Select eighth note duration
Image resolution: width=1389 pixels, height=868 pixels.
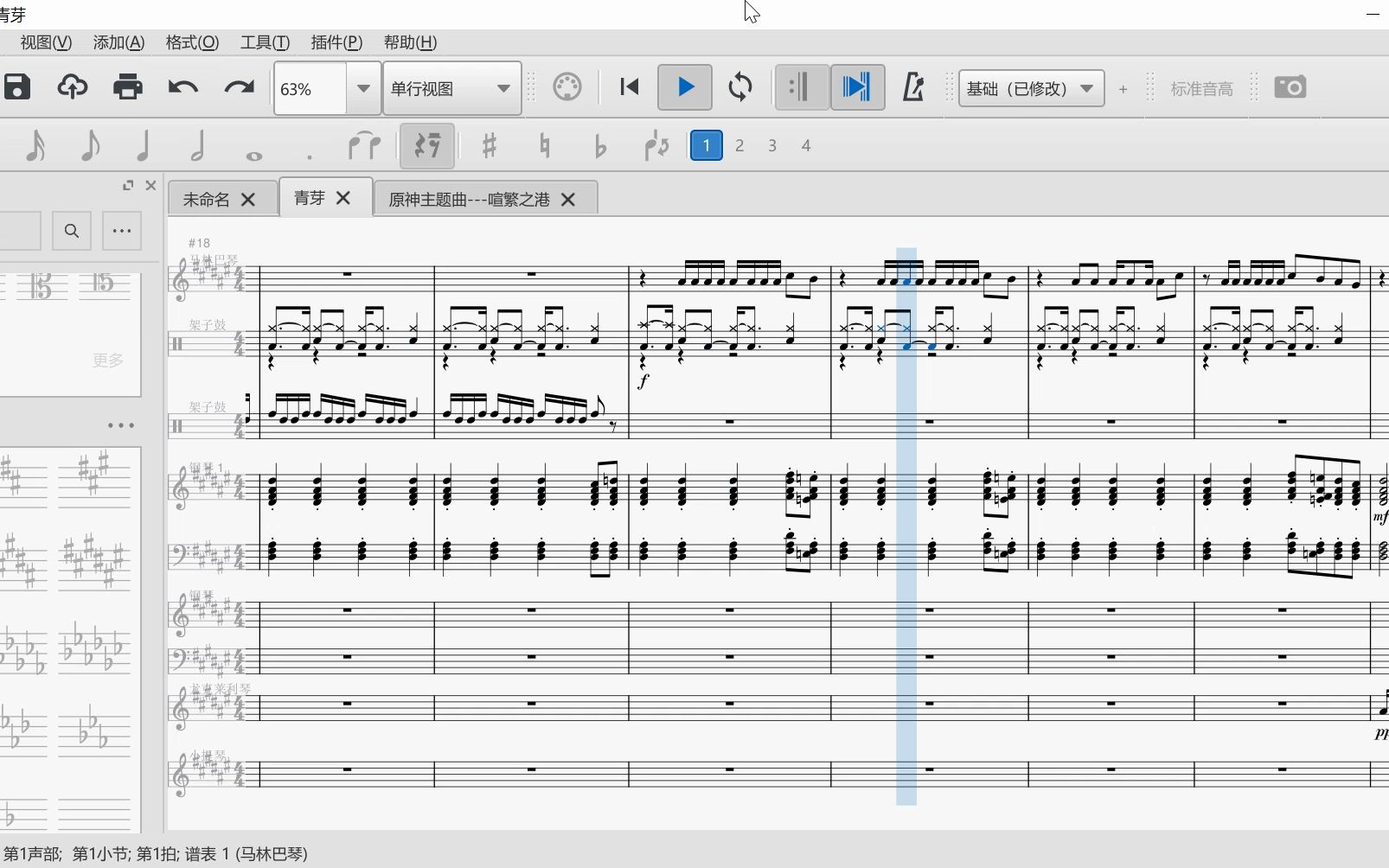(90, 145)
